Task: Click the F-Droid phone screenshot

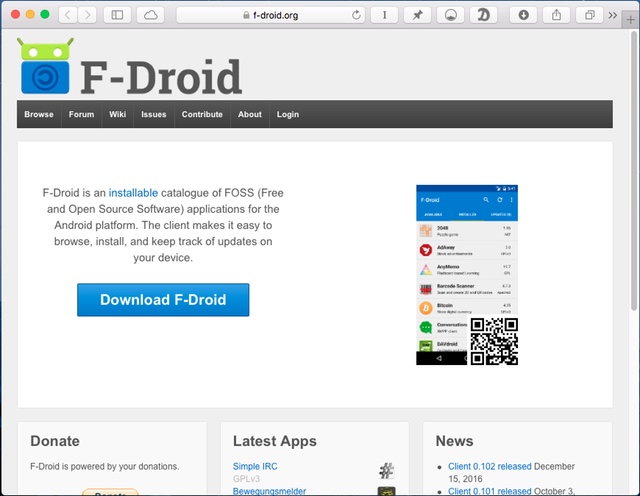Action: pos(467,274)
